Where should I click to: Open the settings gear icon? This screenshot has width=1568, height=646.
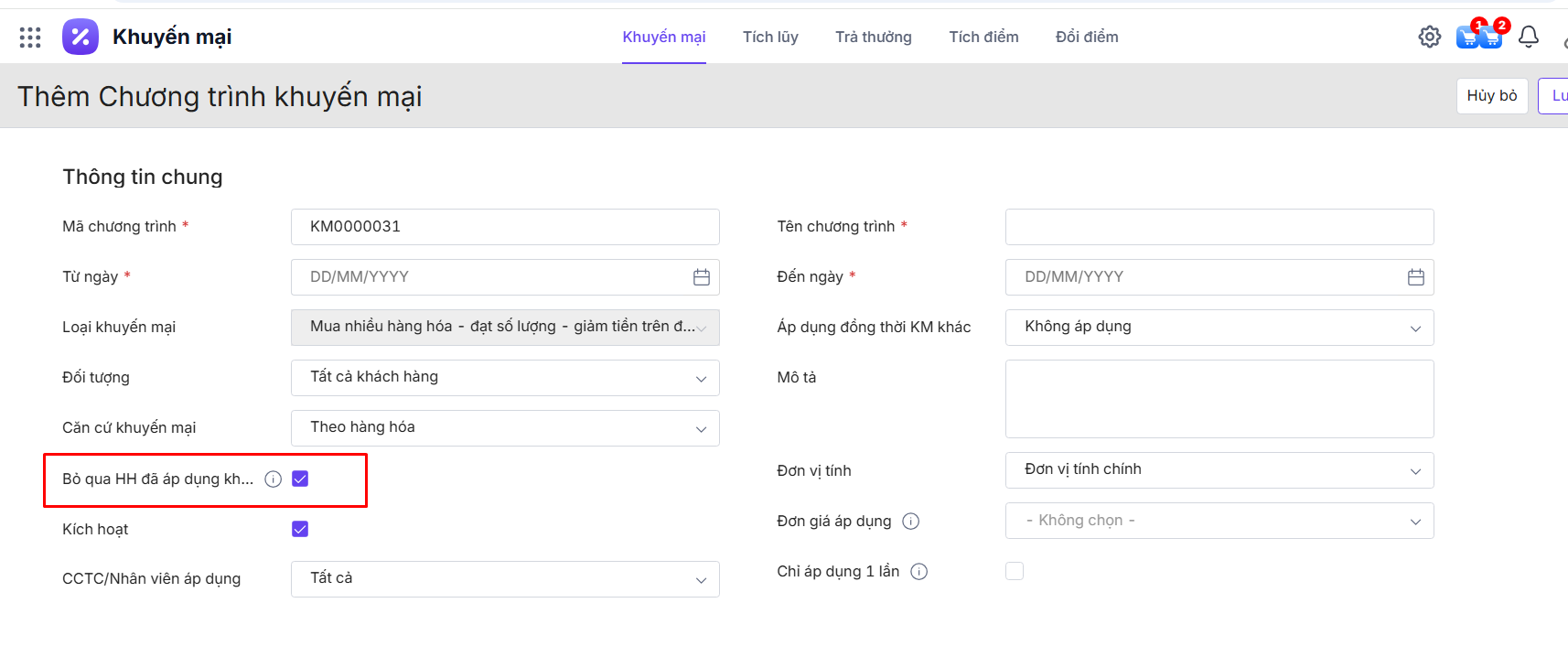(1429, 37)
